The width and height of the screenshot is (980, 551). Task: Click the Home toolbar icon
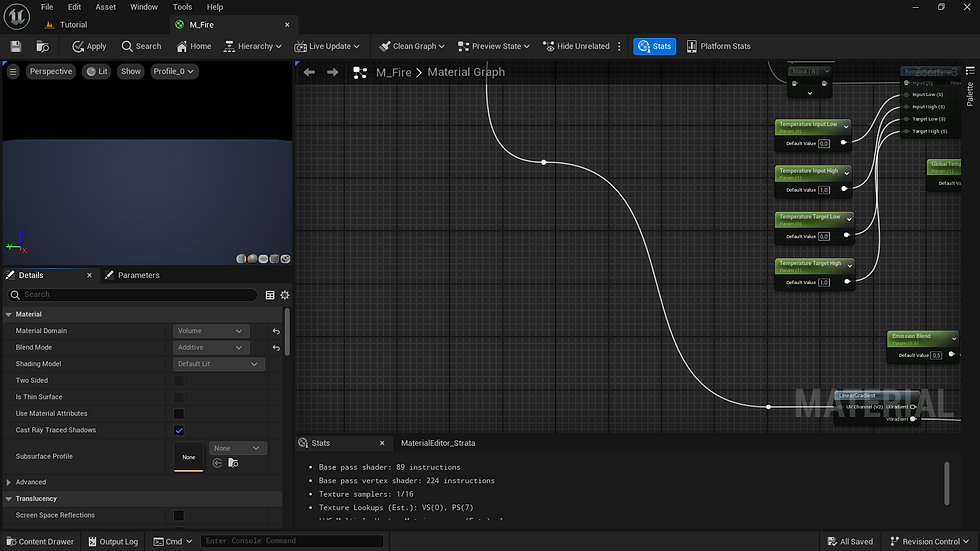coord(194,46)
